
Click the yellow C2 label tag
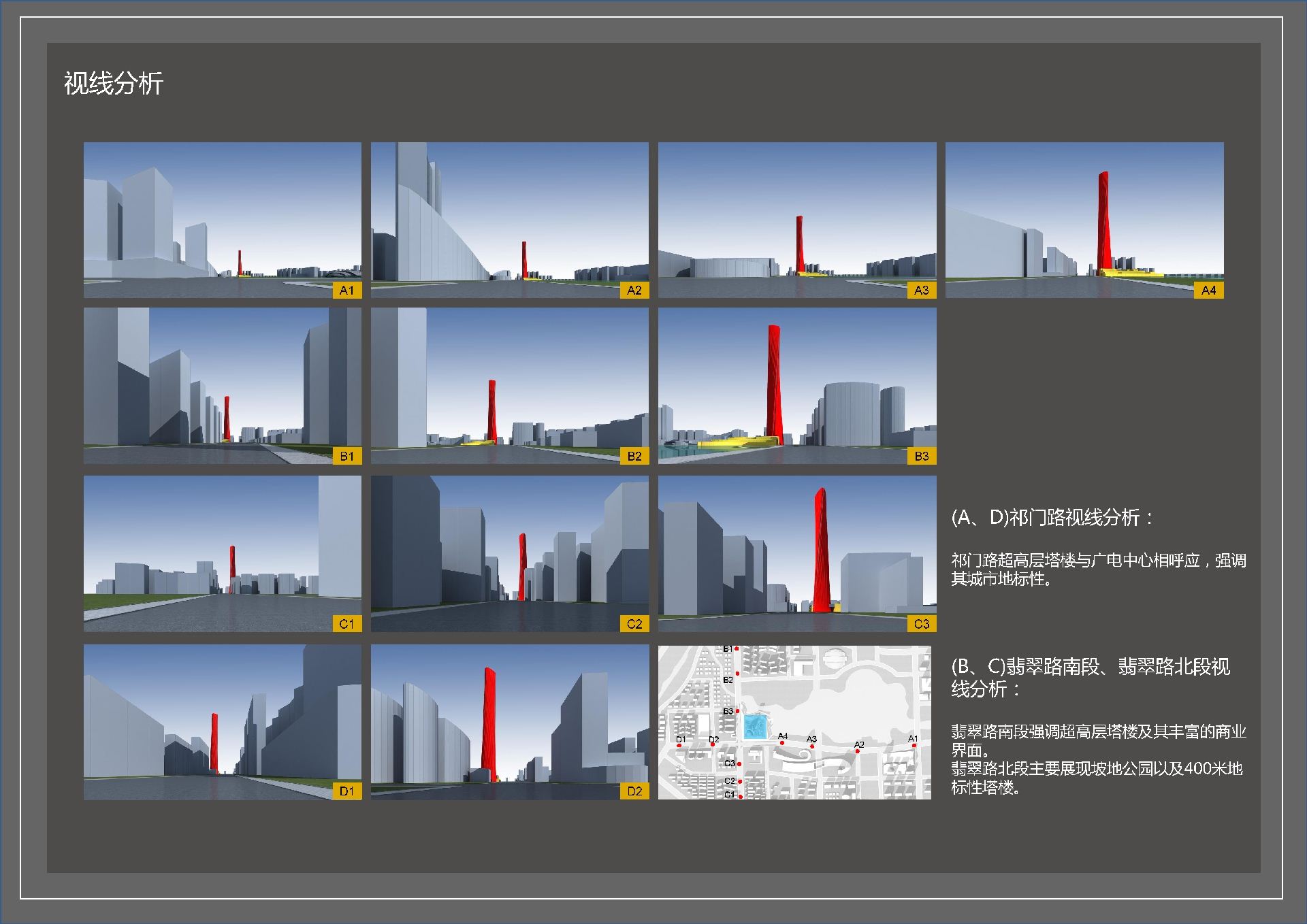point(634,623)
